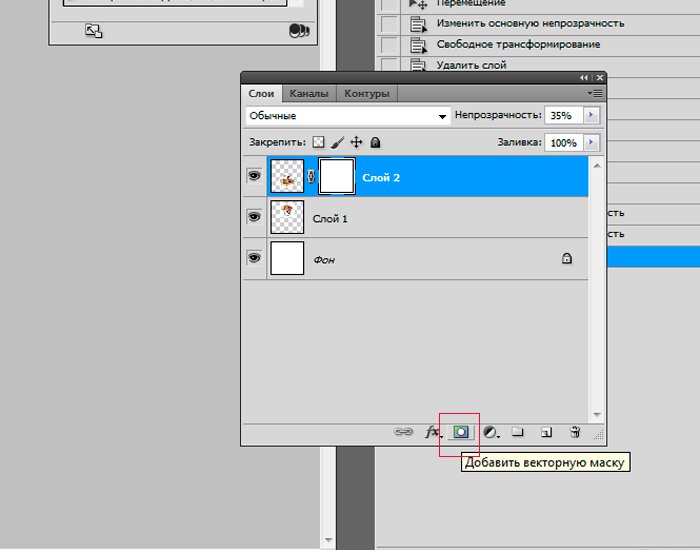Create a new adjustment layer
Screen dimensions: 700x550
click(490, 432)
